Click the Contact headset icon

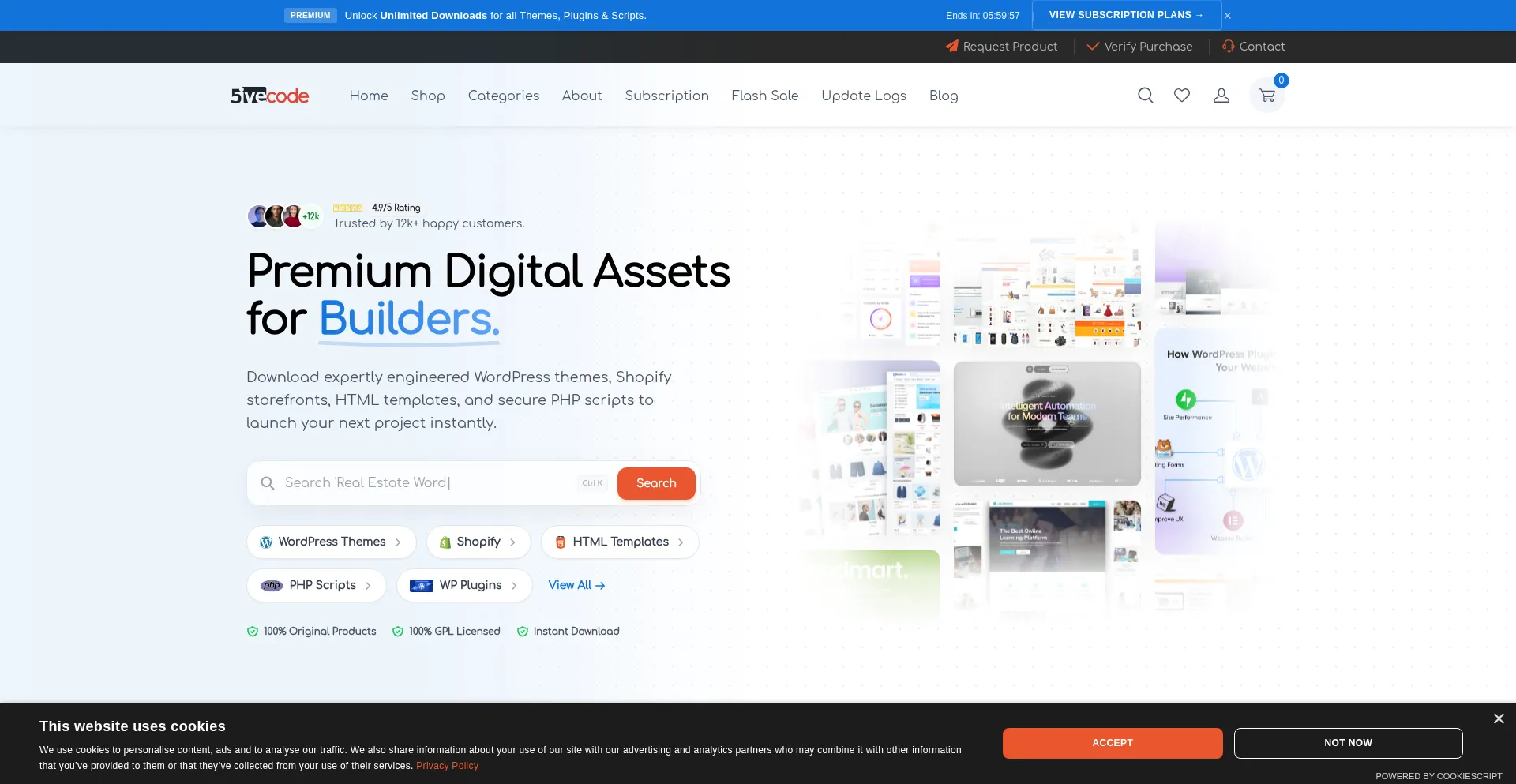tap(1229, 47)
